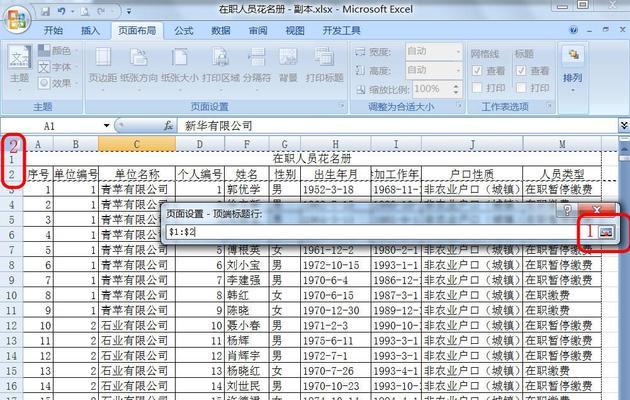This screenshot has height=400, width=630.
Task: Click the date cell 1972-7-1
Action: (x=335, y=356)
